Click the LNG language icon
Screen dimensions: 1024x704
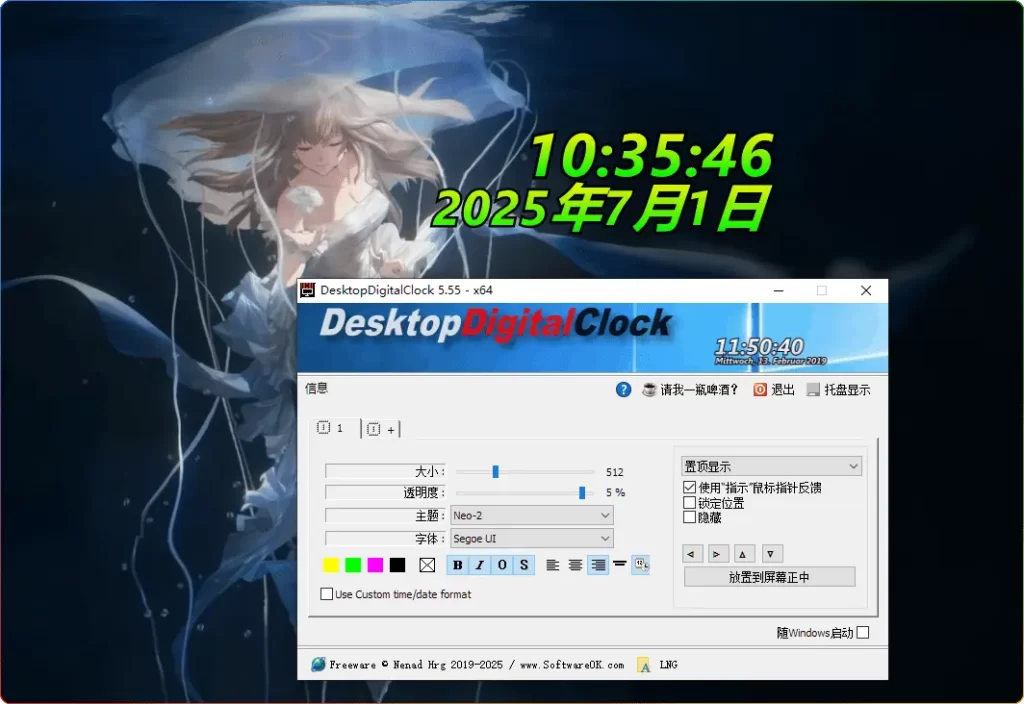644,665
